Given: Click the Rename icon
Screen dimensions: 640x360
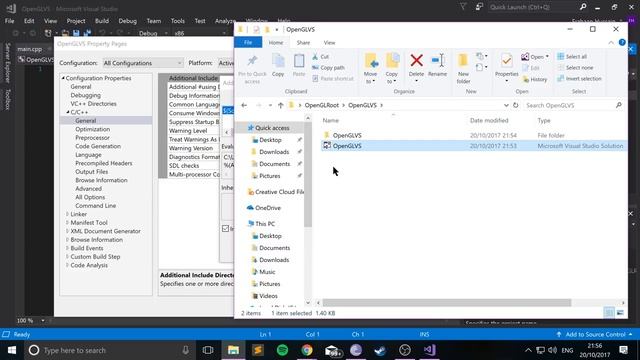Looking at the screenshot, I should click(438, 60).
